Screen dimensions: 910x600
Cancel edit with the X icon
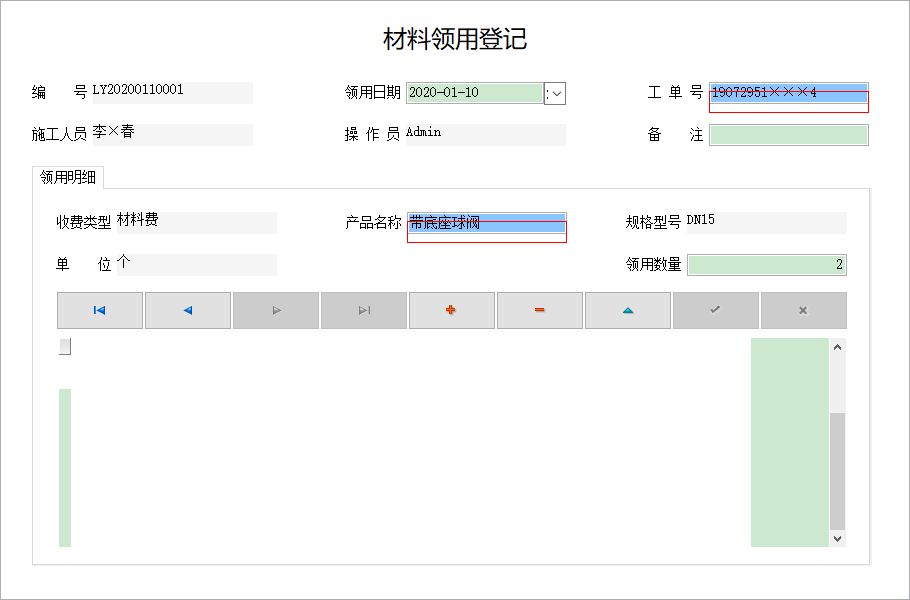click(804, 310)
